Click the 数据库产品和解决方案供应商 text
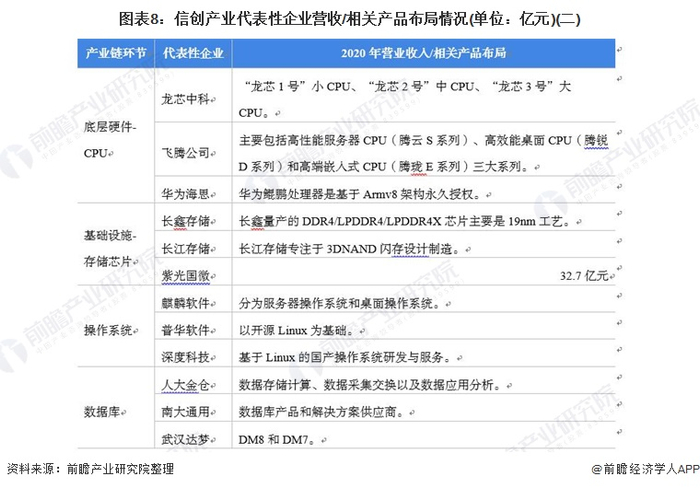Viewport: 700px width, 488px height. pos(323,412)
